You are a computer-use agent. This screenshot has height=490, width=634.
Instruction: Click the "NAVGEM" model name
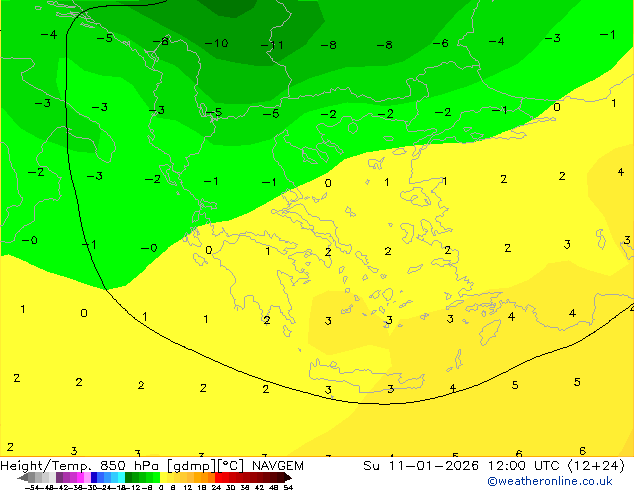(278, 466)
